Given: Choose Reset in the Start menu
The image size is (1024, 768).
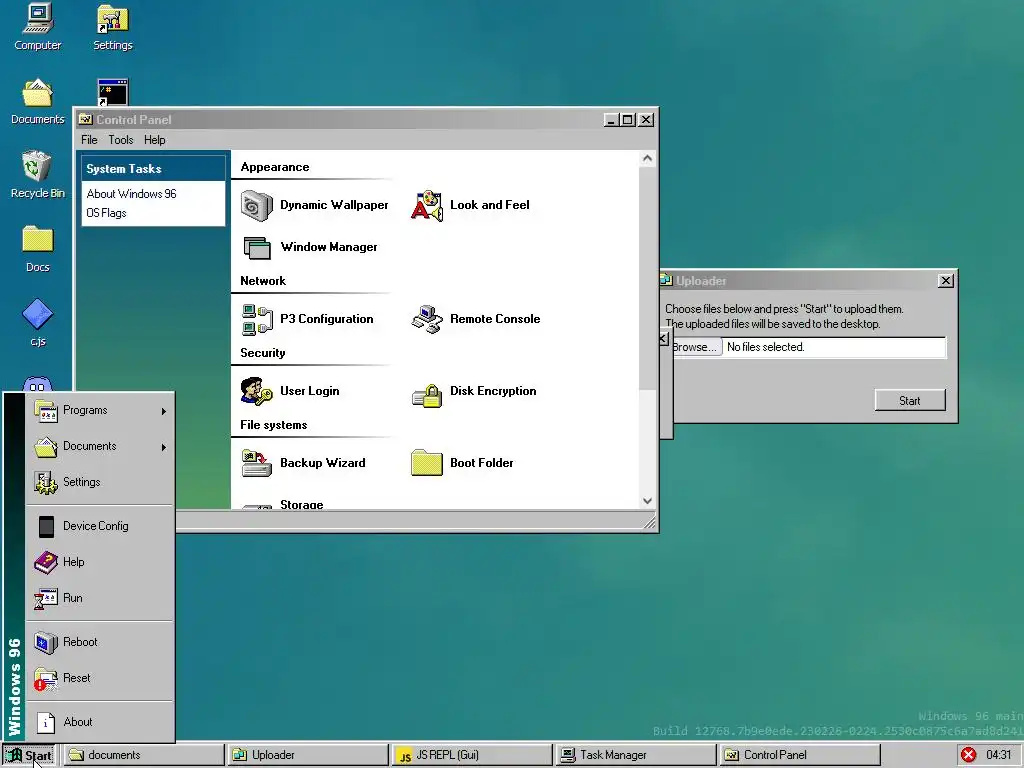Looking at the screenshot, I should tap(100, 678).
